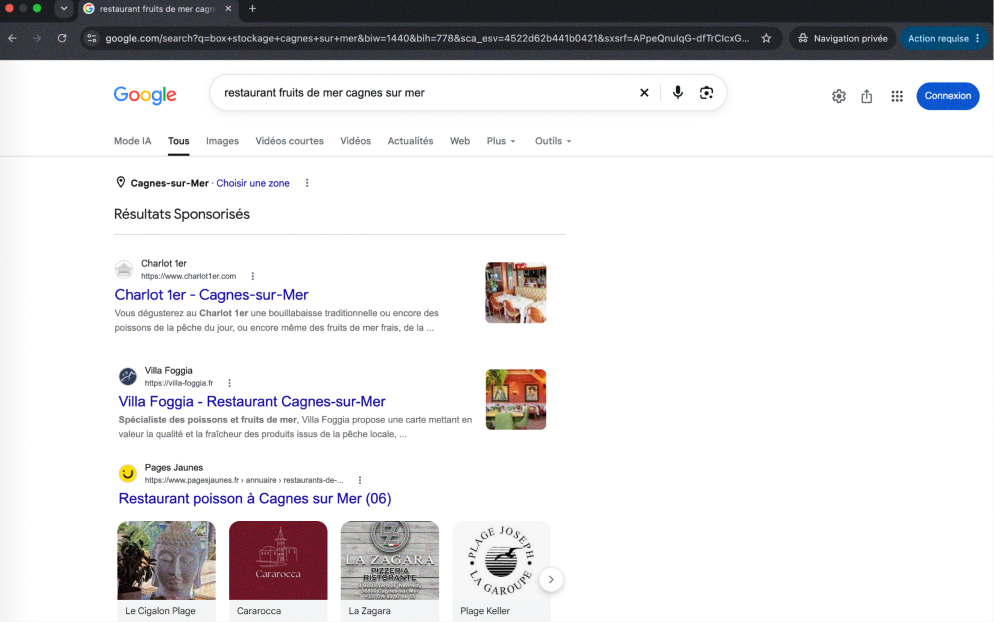Switch to Images tab
This screenshot has height=622, width=994.
(223, 141)
